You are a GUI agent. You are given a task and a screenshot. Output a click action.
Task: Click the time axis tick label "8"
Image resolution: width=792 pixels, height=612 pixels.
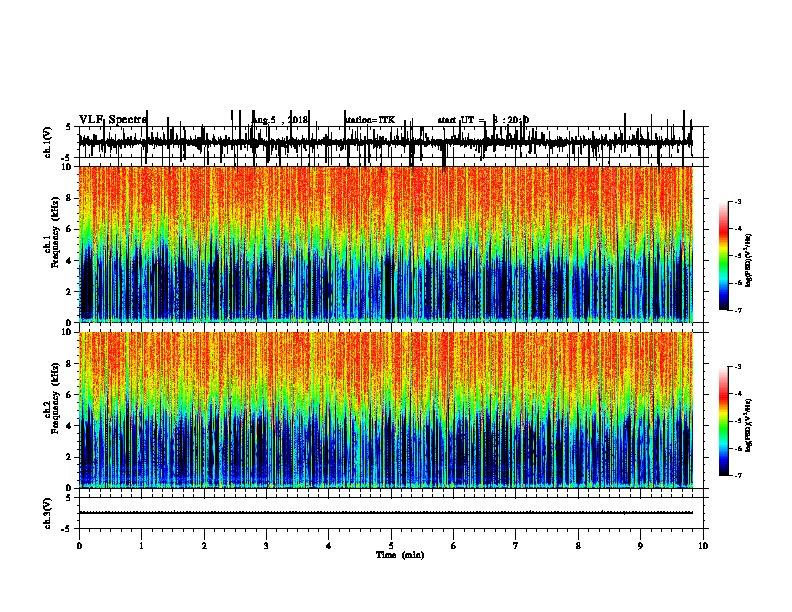[578, 546]
